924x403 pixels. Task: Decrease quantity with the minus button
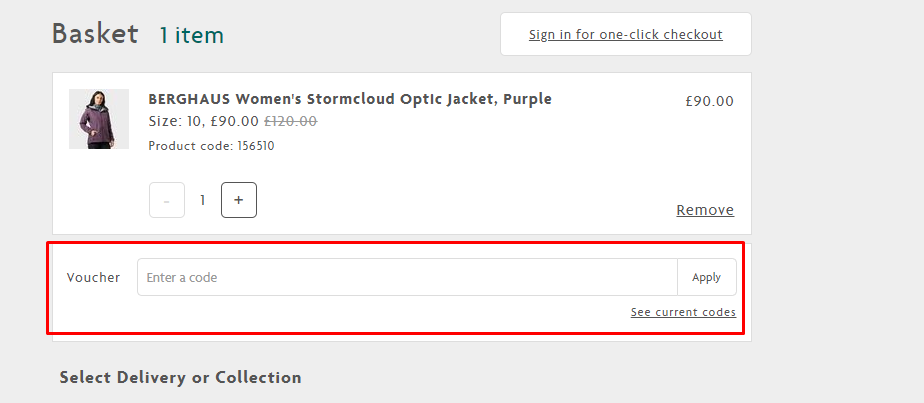(x=167, y=200)
